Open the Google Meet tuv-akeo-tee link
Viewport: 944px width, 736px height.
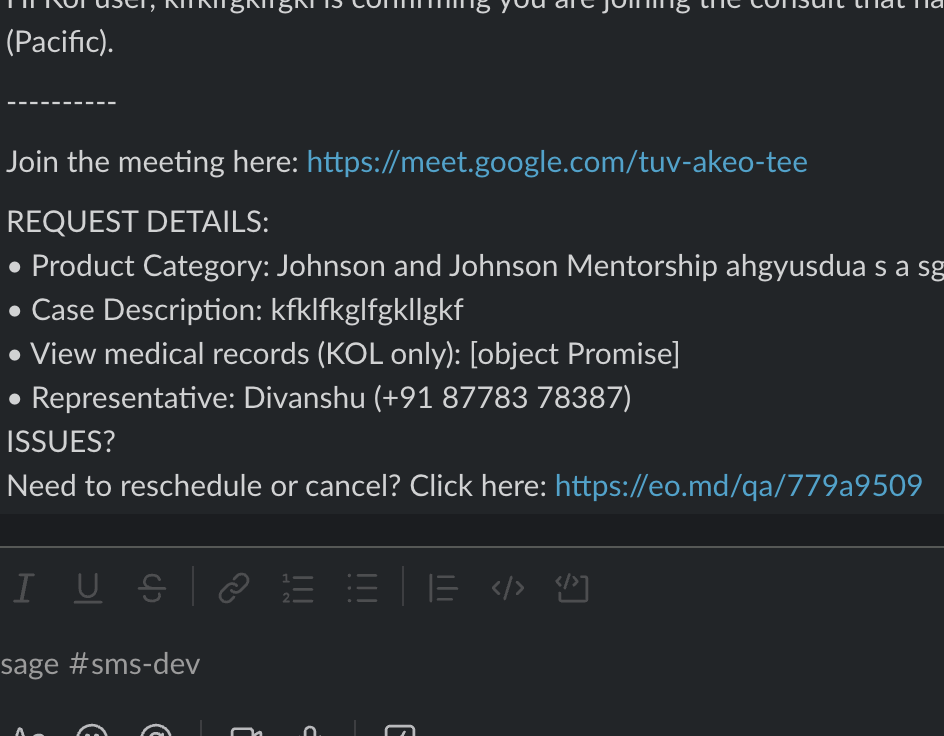pyautogui.click(x=557, y=162)
